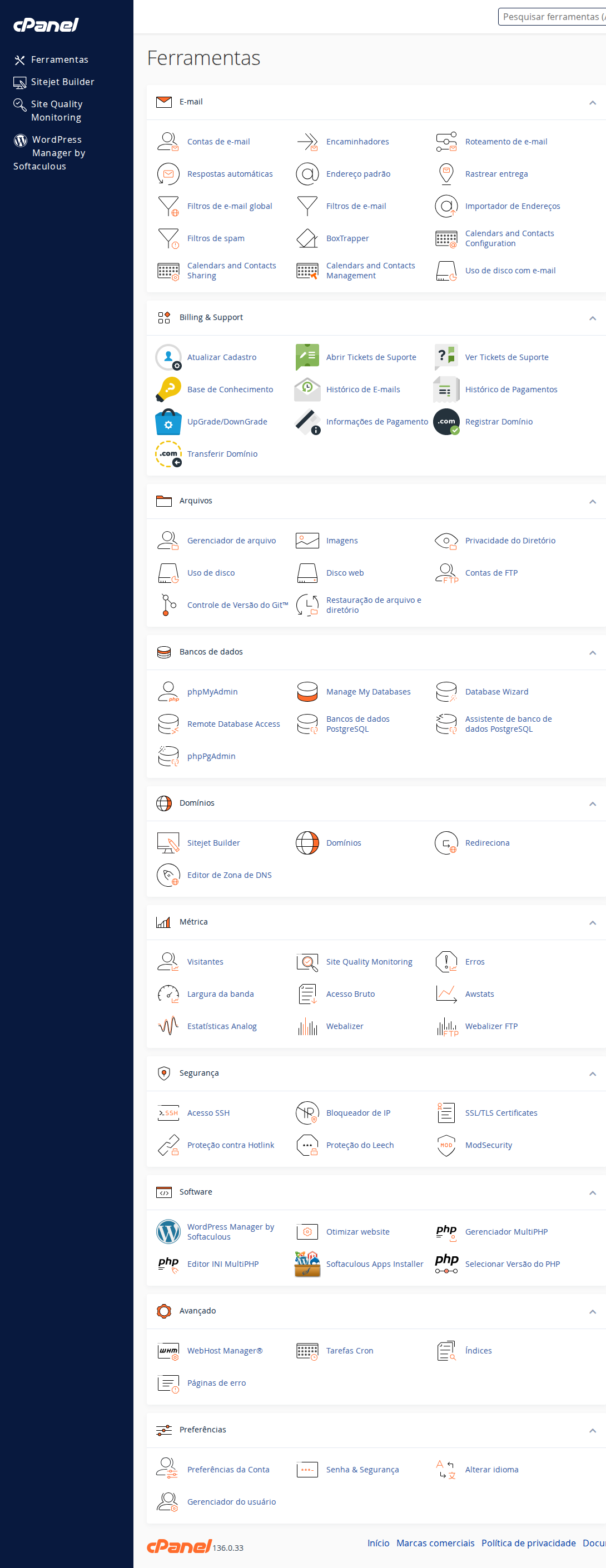Image resolution: width=606 pixels, height=1568 pixels.
Task: Click the Marcas comerciais footer link
Action: click(x=435, y=1543)
